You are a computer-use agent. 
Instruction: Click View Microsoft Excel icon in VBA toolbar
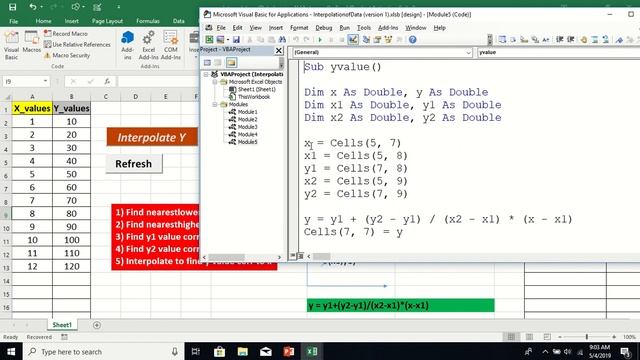[x=209, y=40]
